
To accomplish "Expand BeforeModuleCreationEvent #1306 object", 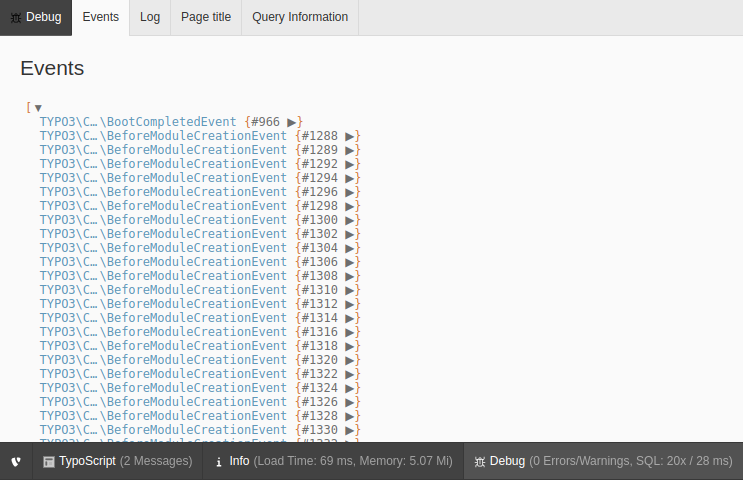I will [x=350, y=263].
